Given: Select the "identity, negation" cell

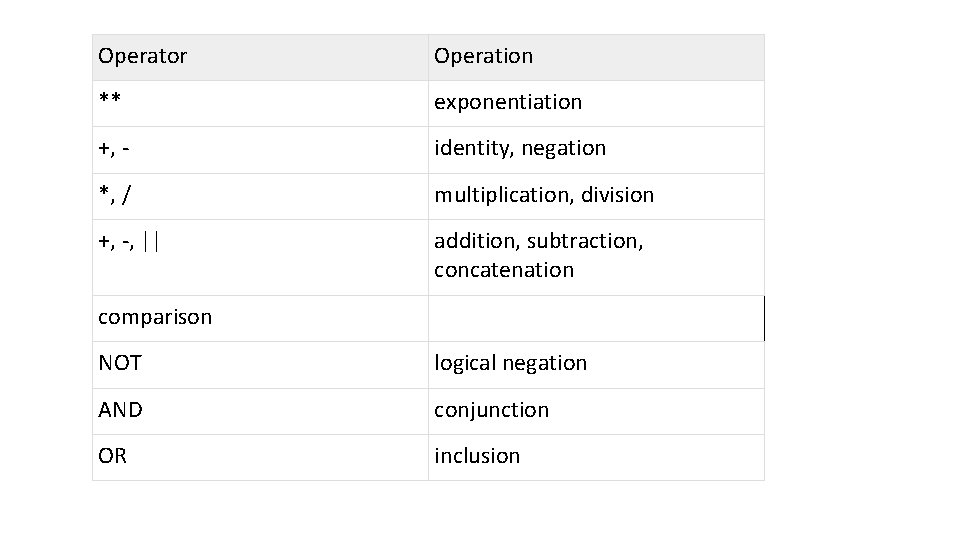Looking at the screenshot, I should point(519,148).
